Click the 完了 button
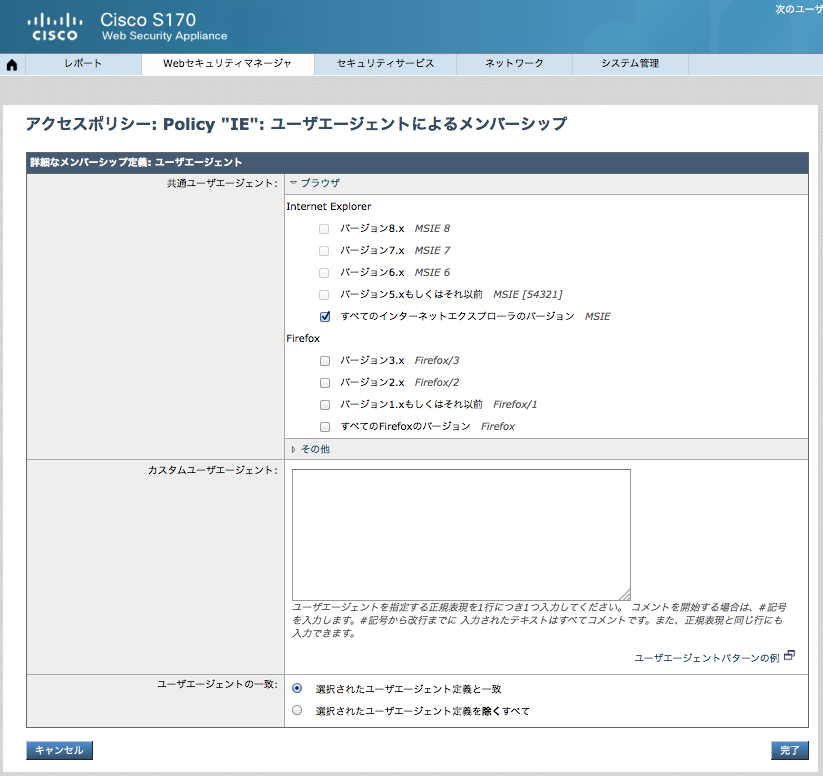The height and width of the screenshot is (776, 823). coord(789,750)
